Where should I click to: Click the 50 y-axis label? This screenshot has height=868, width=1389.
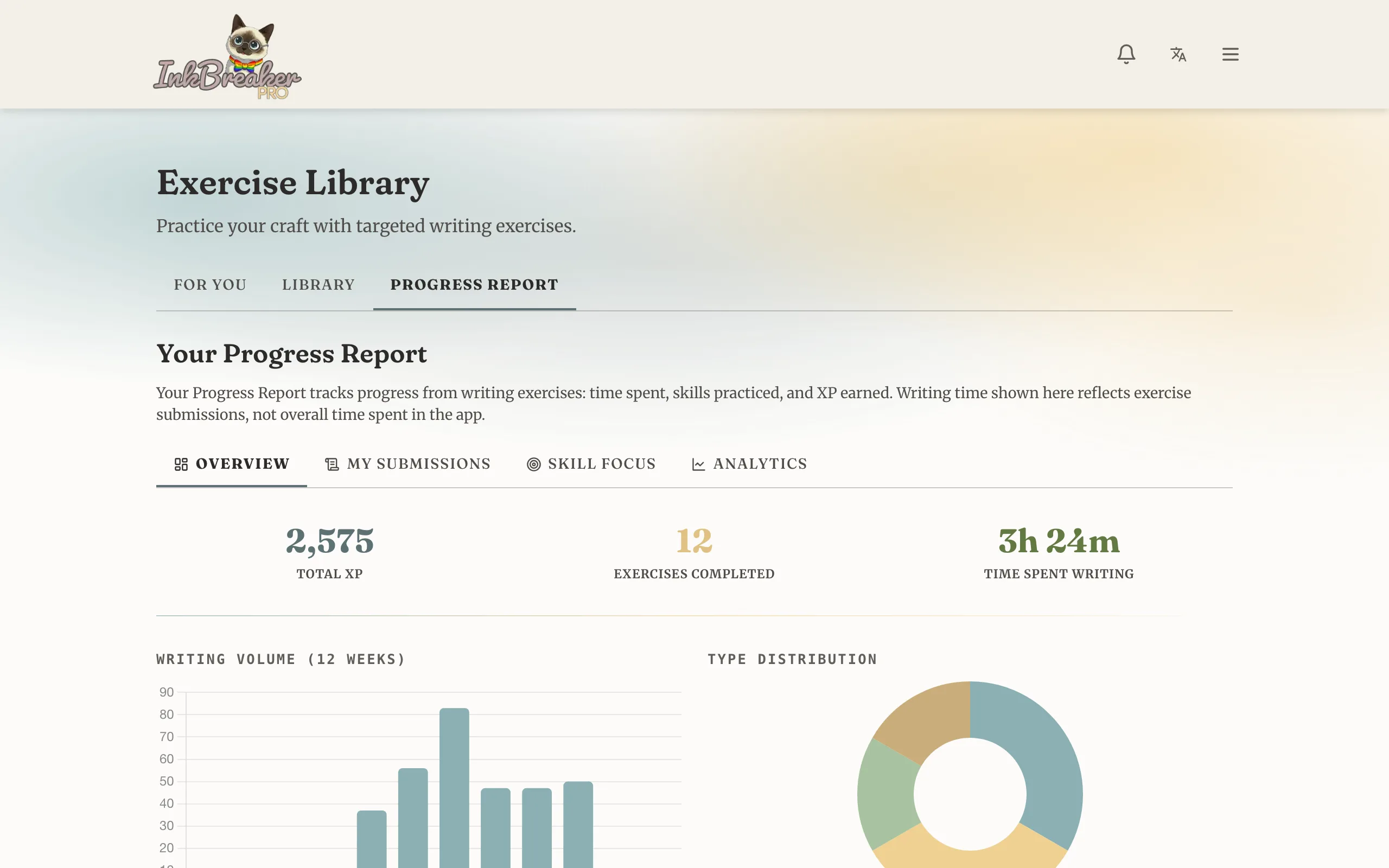click(x=167, y=781)
